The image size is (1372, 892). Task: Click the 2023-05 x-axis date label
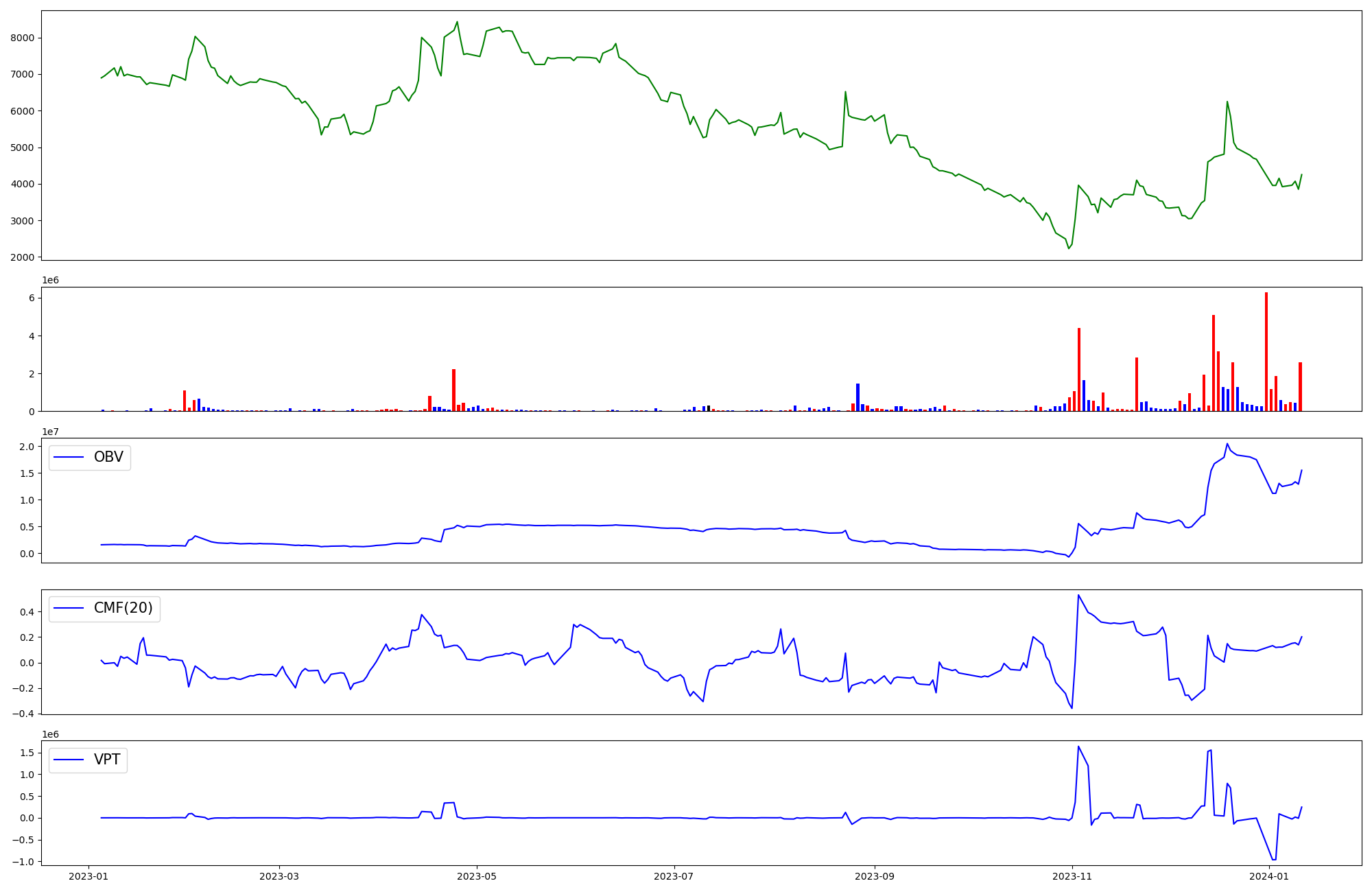[476, 876]
